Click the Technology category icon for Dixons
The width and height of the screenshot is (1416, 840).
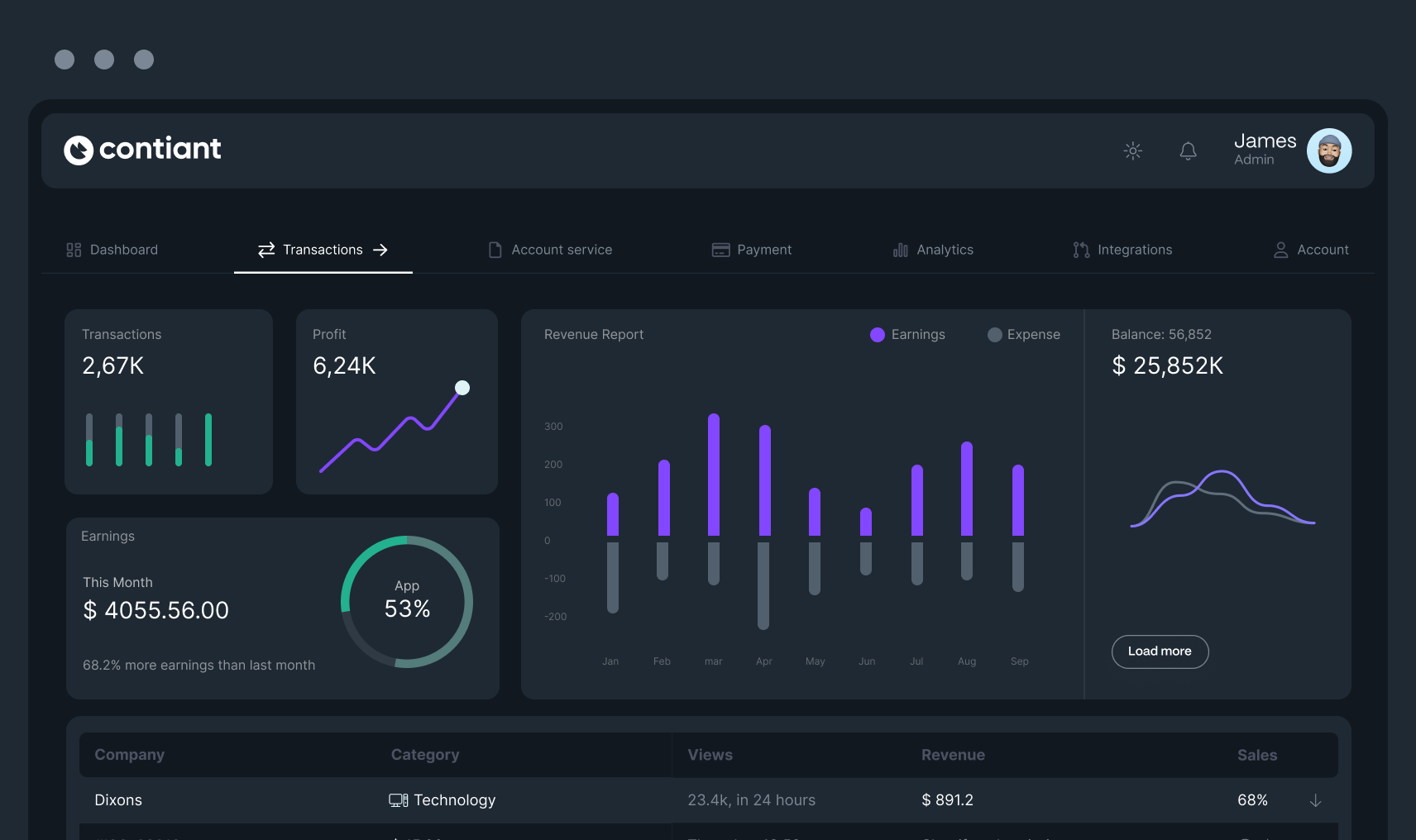398,799
